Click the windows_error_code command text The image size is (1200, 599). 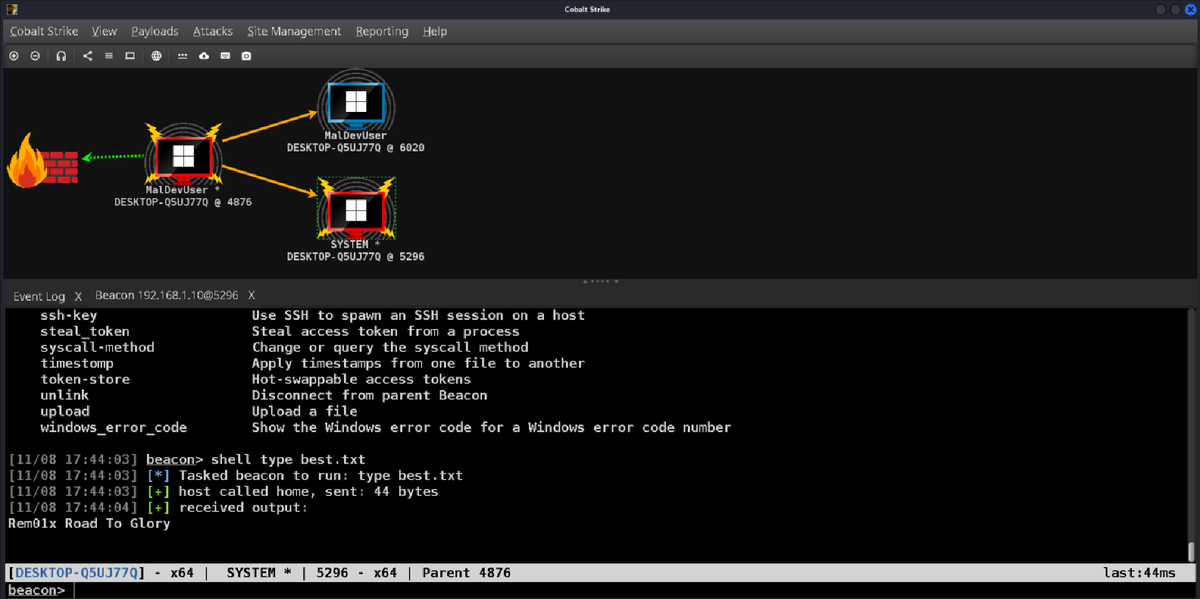coord(113,427)
